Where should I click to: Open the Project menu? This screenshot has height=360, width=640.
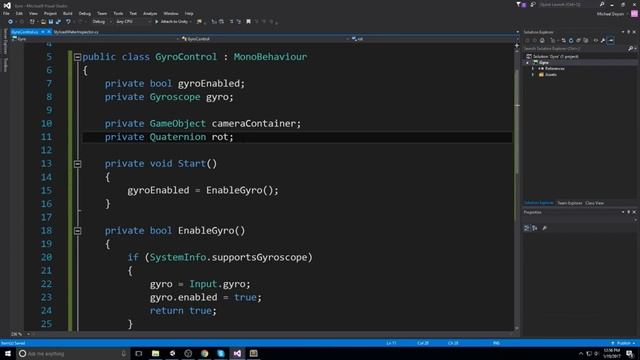click(50, 13)
